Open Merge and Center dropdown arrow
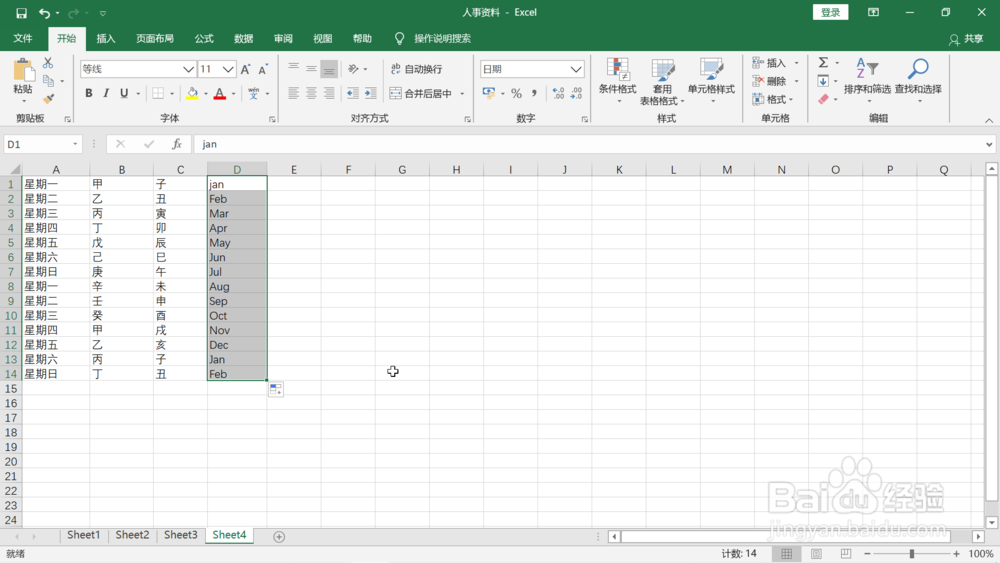The image size is (1000, 563). click(x=462, y=94)
